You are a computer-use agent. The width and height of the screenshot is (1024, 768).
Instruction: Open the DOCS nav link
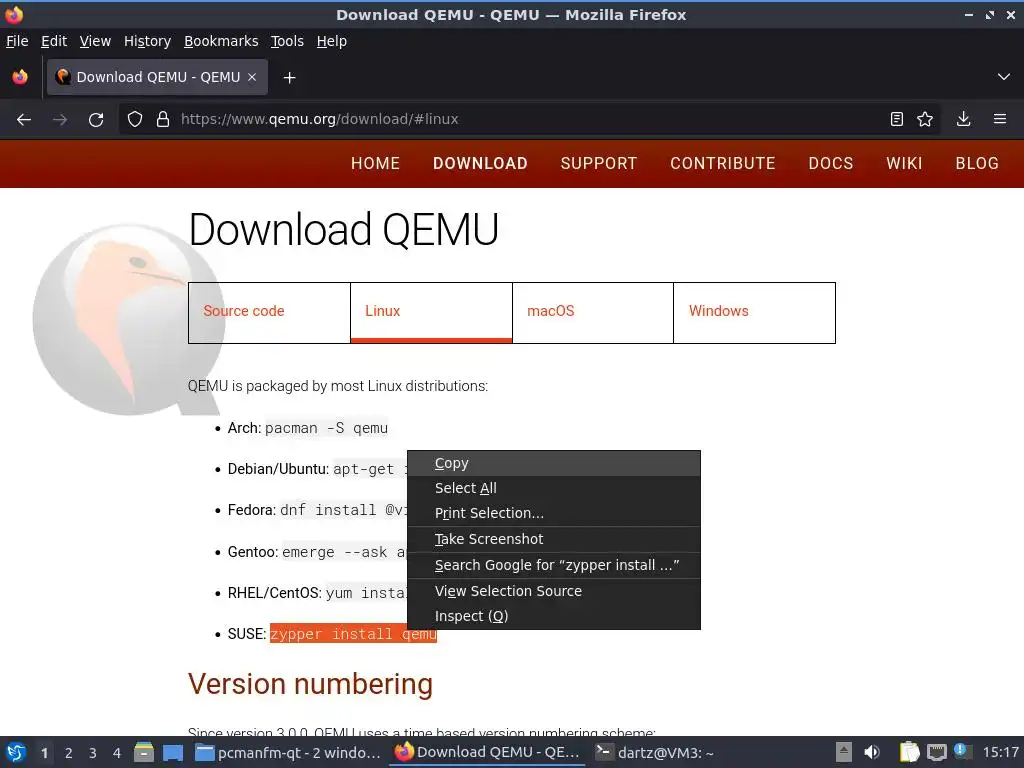click(831, 163)
